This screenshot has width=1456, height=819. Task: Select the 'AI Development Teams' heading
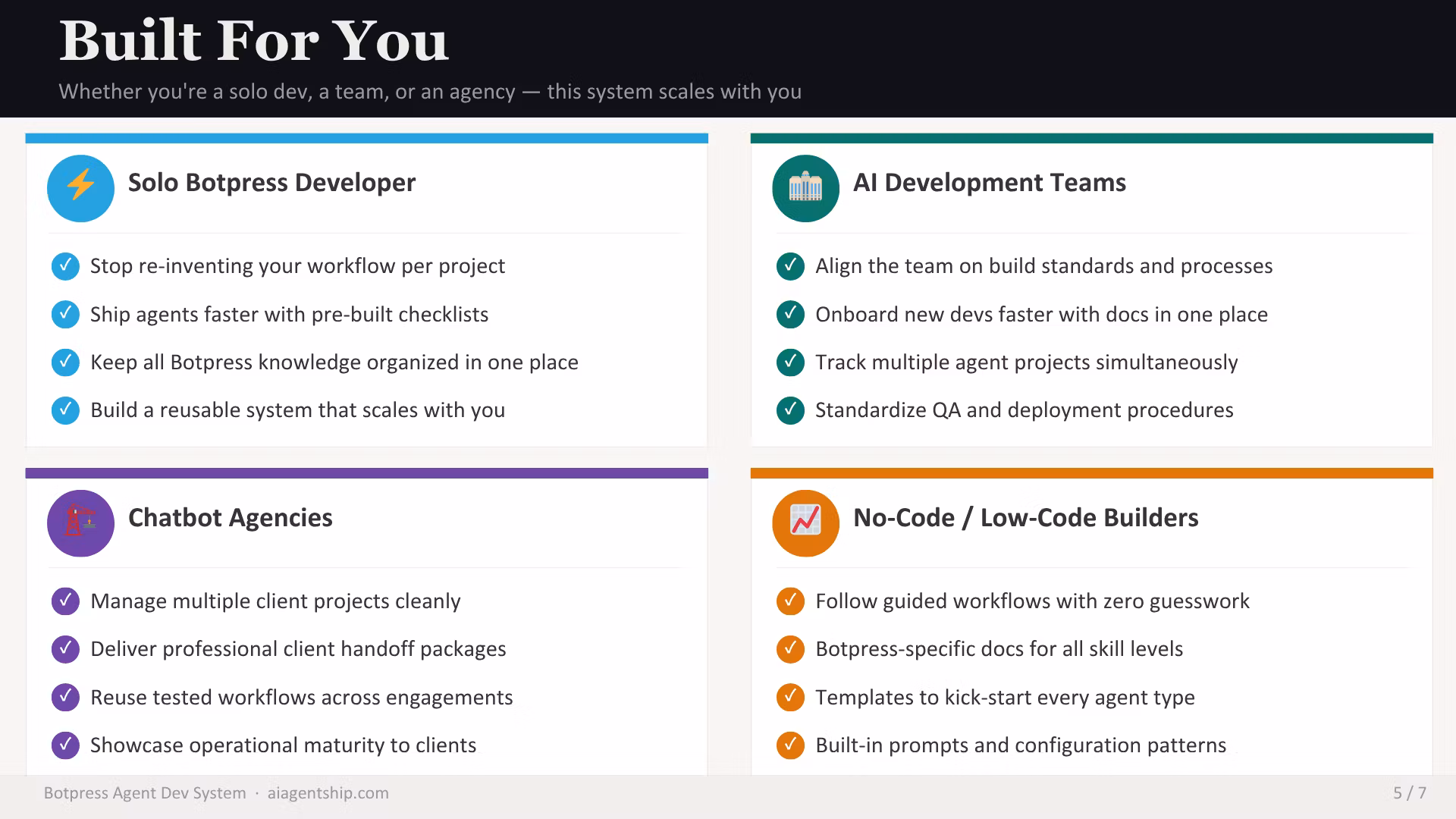990,183
